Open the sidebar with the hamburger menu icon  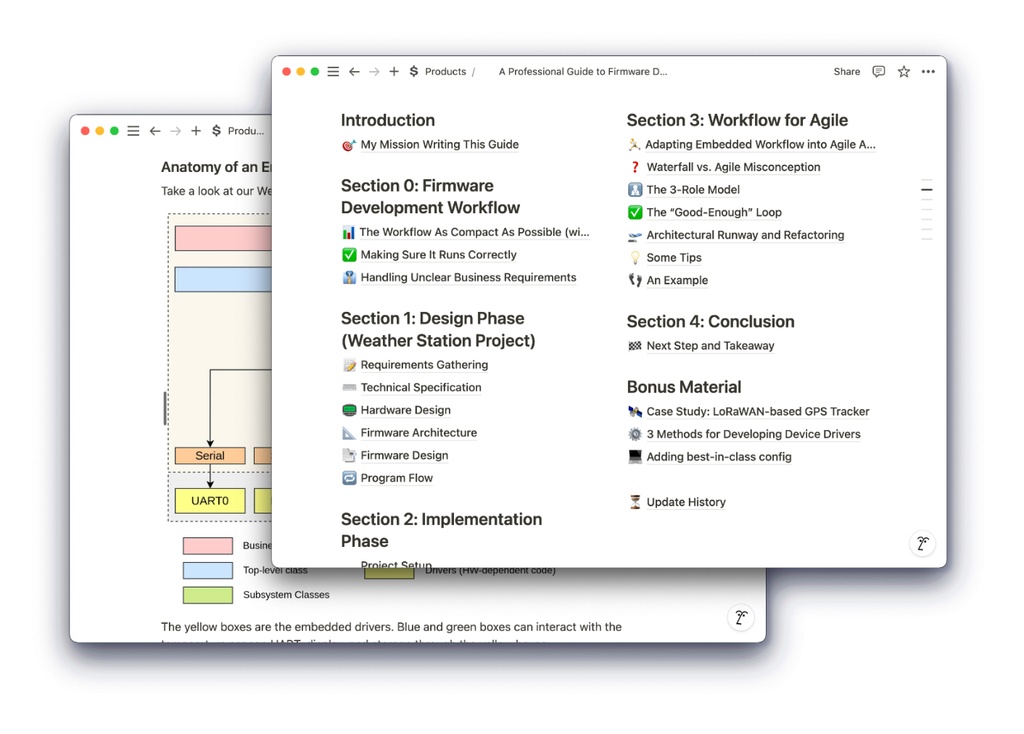(333, 71)
